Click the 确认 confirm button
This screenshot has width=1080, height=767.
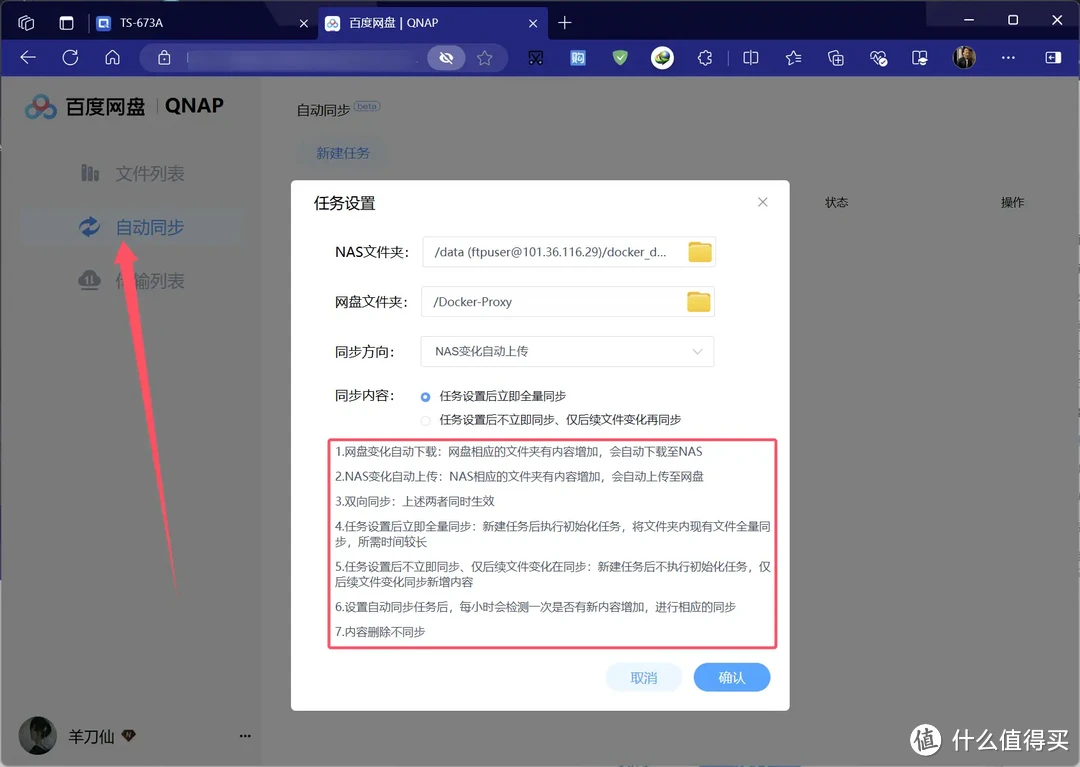[731, 677]
